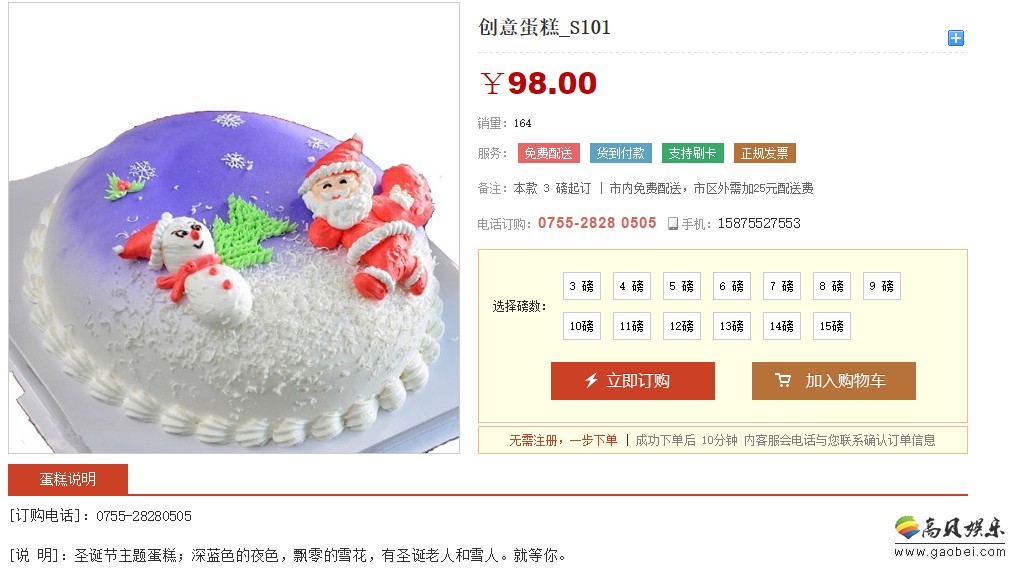Click the shopping cart icon on 加入购物车
The width and height of the screenshot is (1021, 575).
[x=783, y=380]
